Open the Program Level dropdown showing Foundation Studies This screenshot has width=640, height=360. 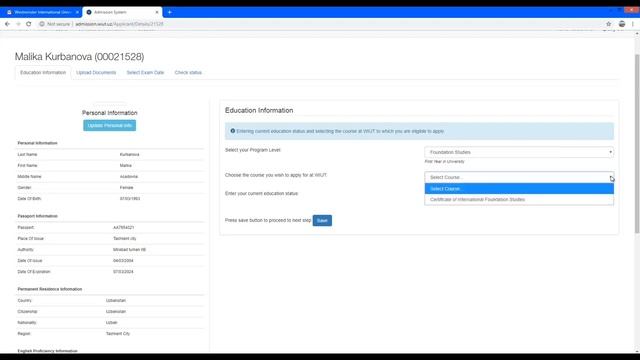pyautogui.click(x=519, y=152)
